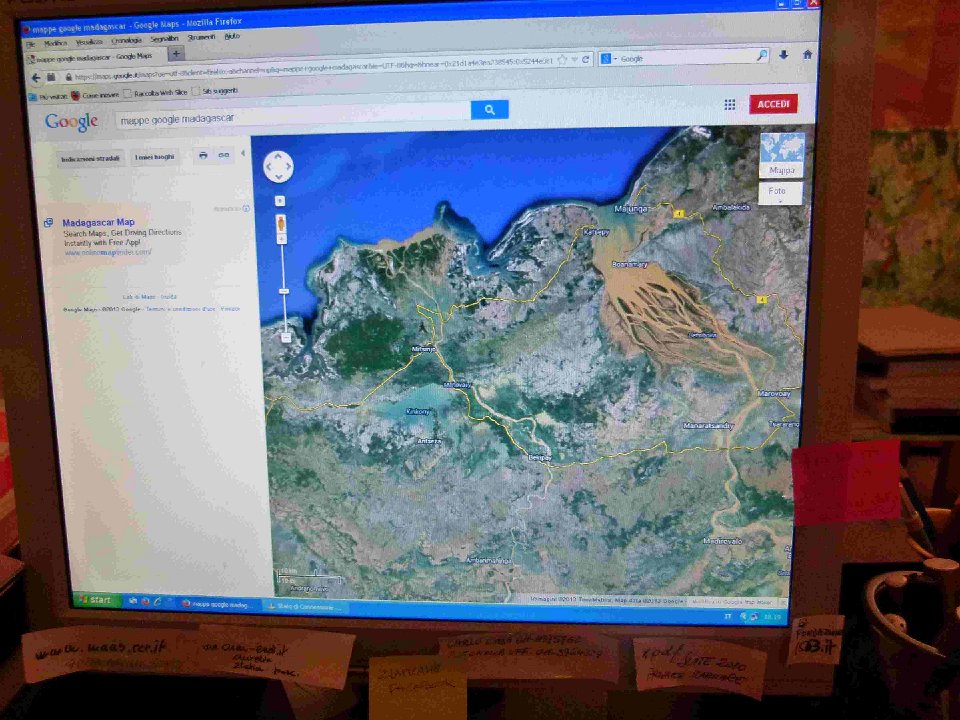This screenshot has width=960, height=720.
Task: Switch to Firefox window in the taskbar
Action: (219, 604)
